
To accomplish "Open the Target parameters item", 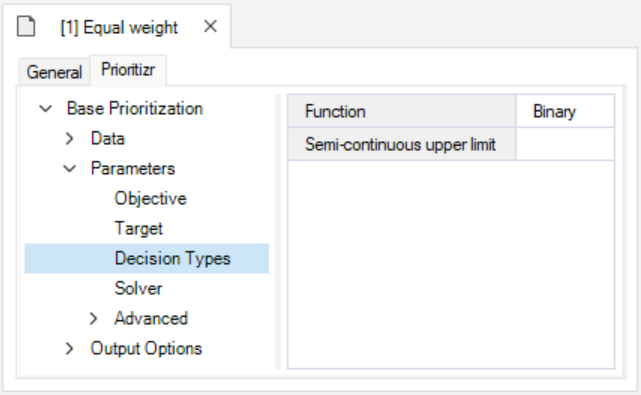I will (x=139, y=229).
